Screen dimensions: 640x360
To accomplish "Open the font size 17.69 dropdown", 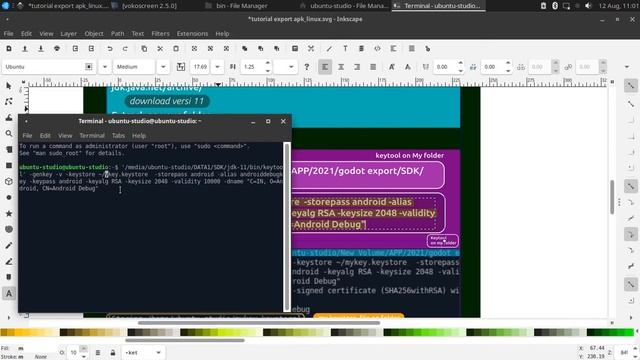I will click(x=218, y=67).
